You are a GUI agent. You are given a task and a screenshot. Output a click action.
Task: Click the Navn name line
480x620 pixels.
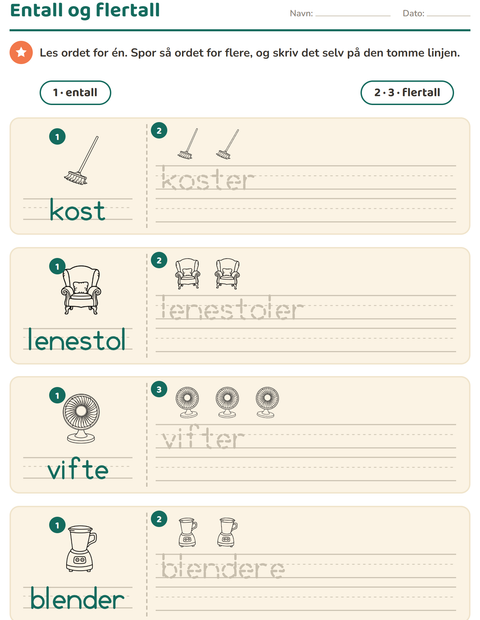[x=353, y=15]
